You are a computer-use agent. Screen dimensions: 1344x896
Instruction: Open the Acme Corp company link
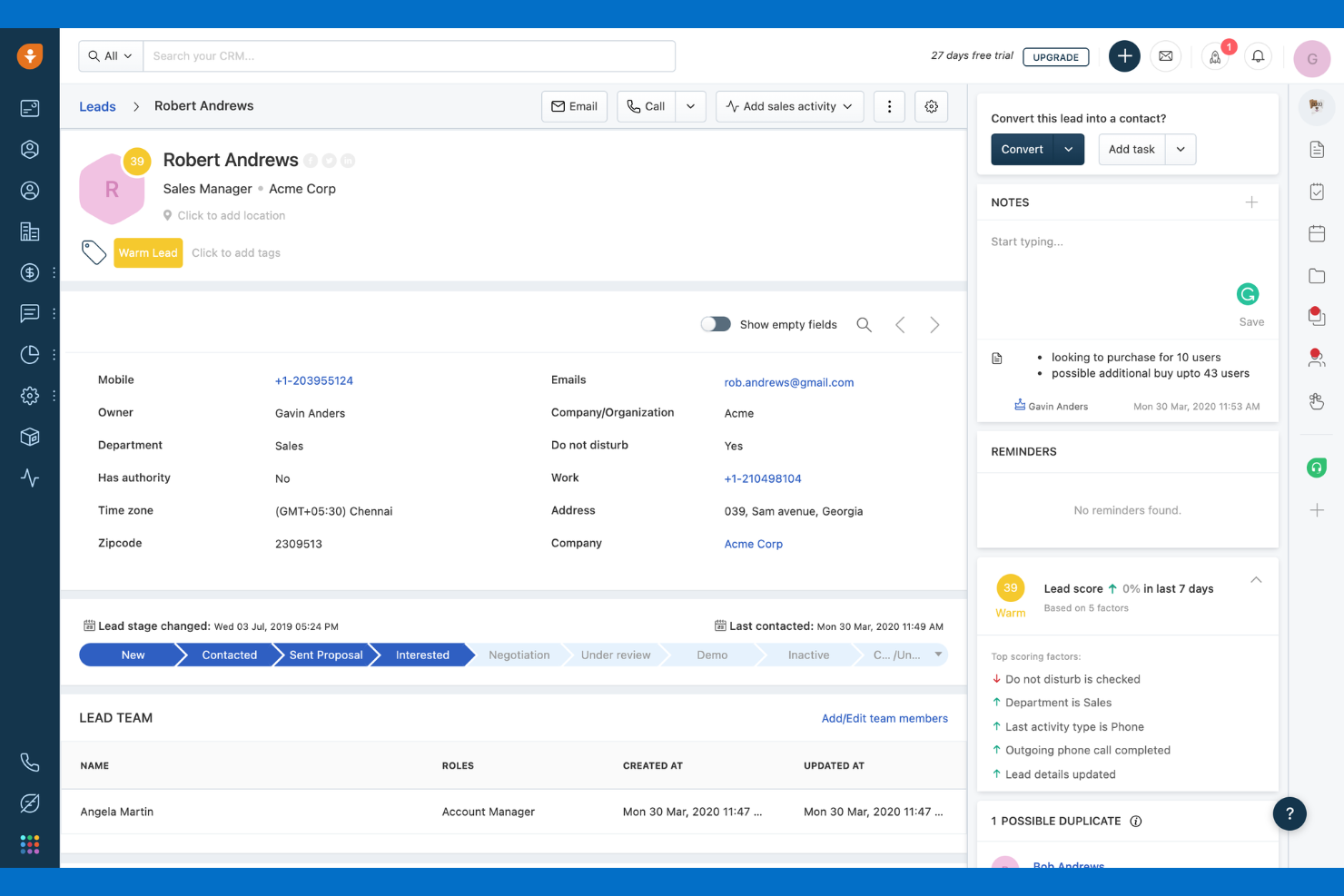(x=753, y=543)
